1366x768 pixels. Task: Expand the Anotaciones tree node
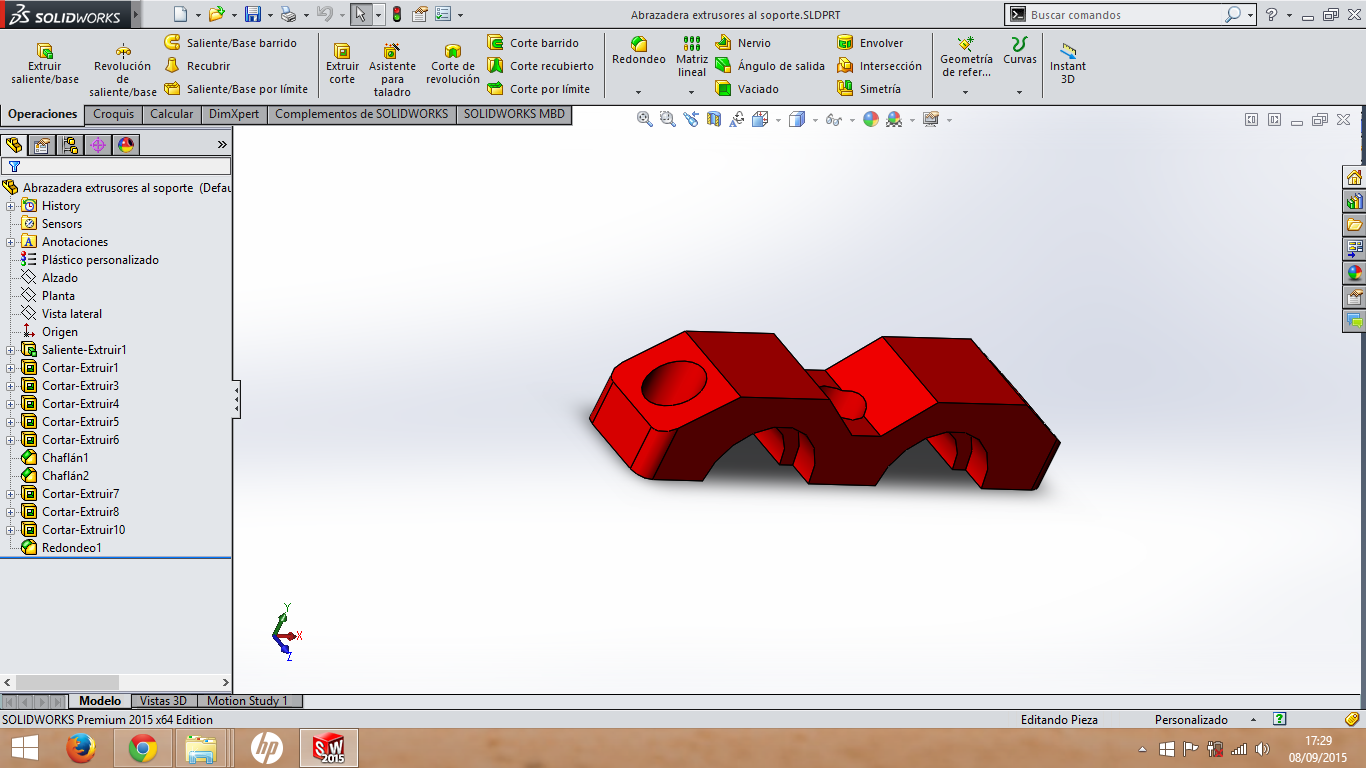11,242
